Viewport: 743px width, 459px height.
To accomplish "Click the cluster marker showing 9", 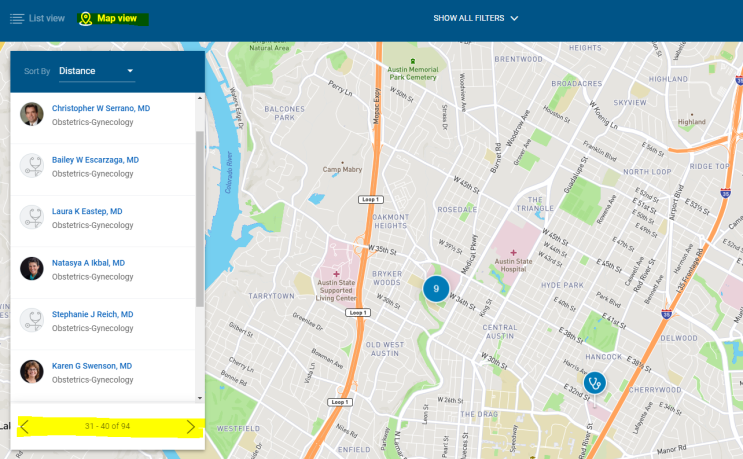I will (x=435, y=289).
